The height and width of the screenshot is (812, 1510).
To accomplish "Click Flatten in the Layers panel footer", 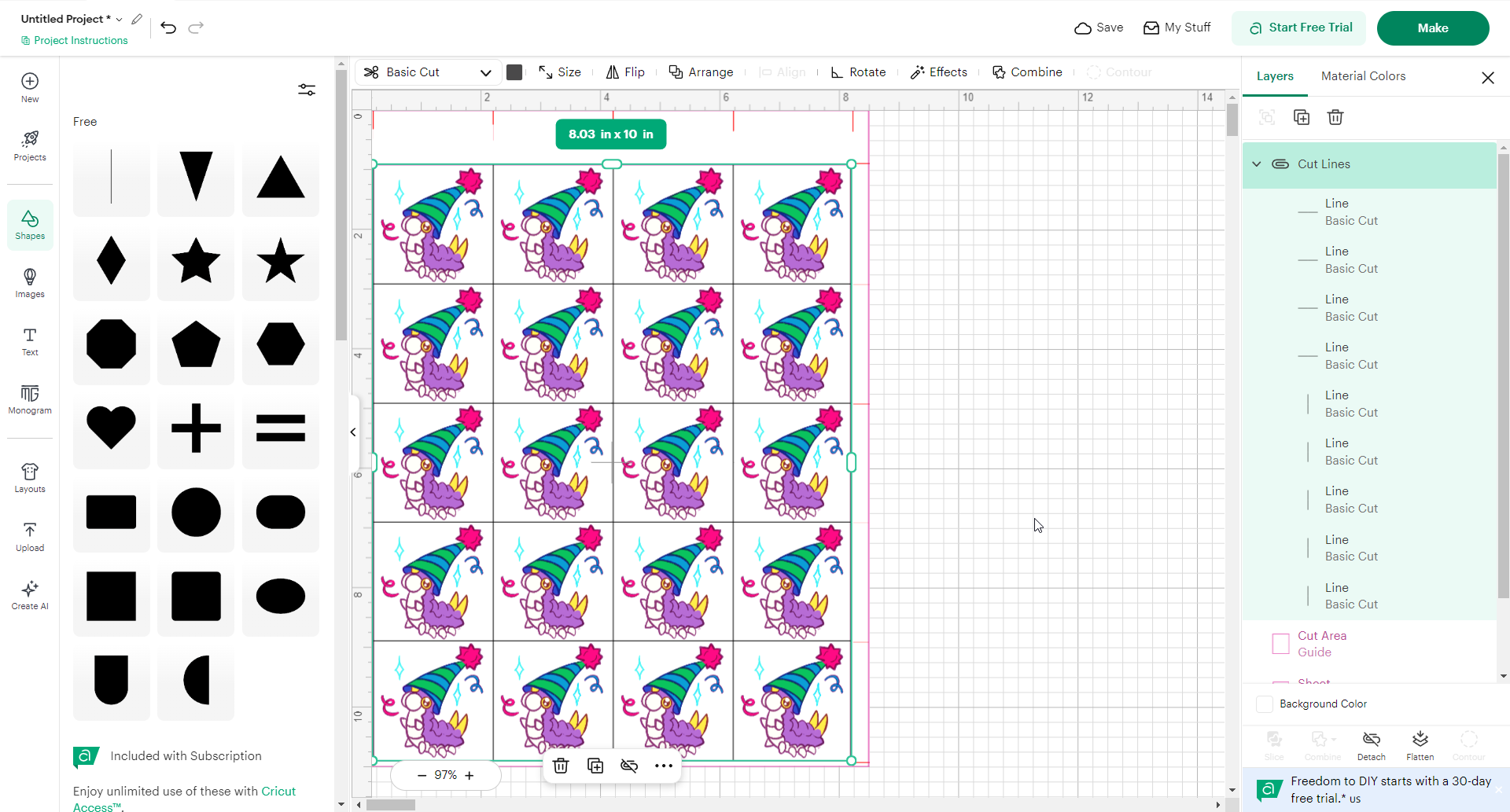I will click(1420, 746).
